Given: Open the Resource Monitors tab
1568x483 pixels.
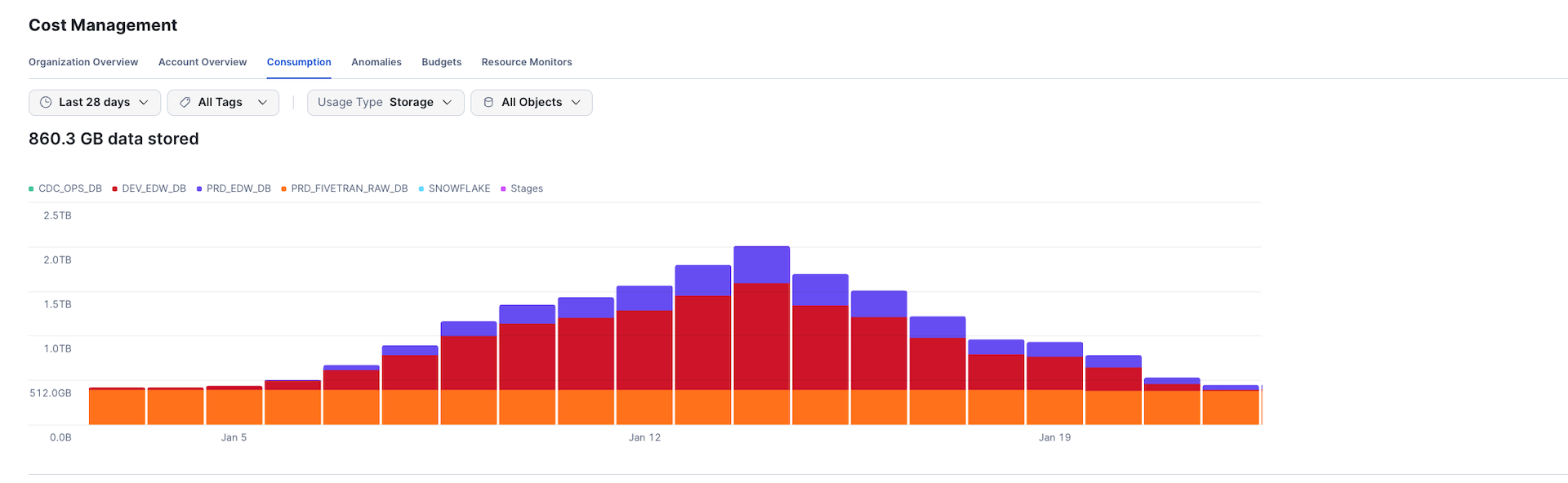Looking at the screenshot, I should [x=526, y=62].
